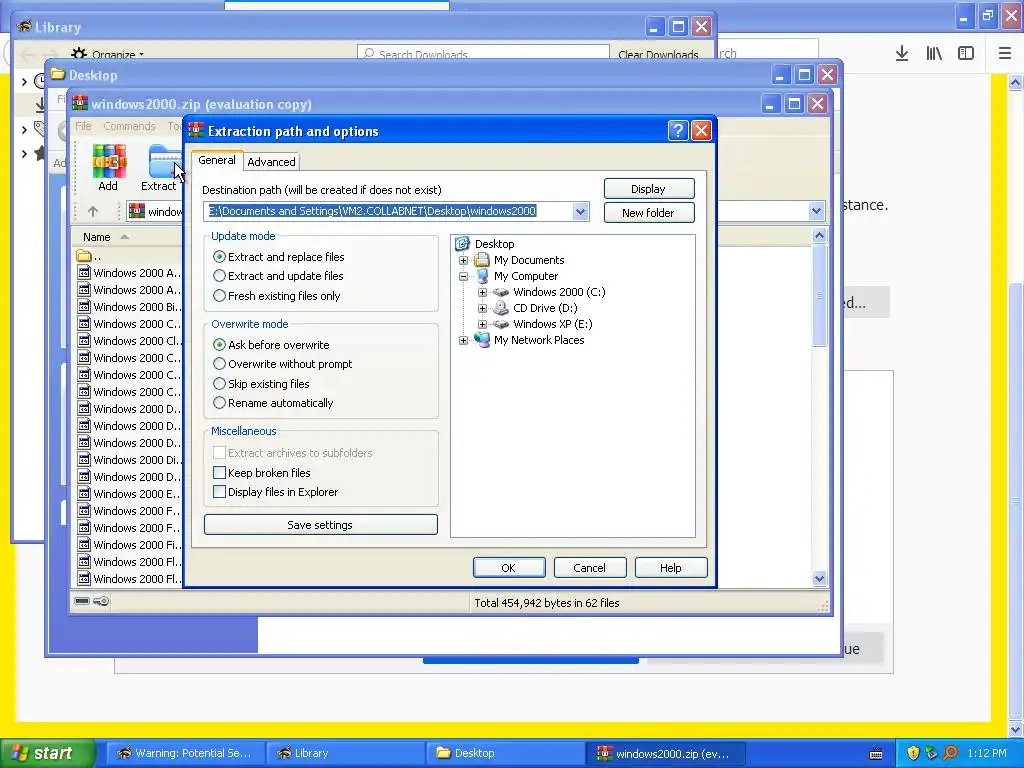
Task: Click the Display button
Action: (x=648, y=189)
